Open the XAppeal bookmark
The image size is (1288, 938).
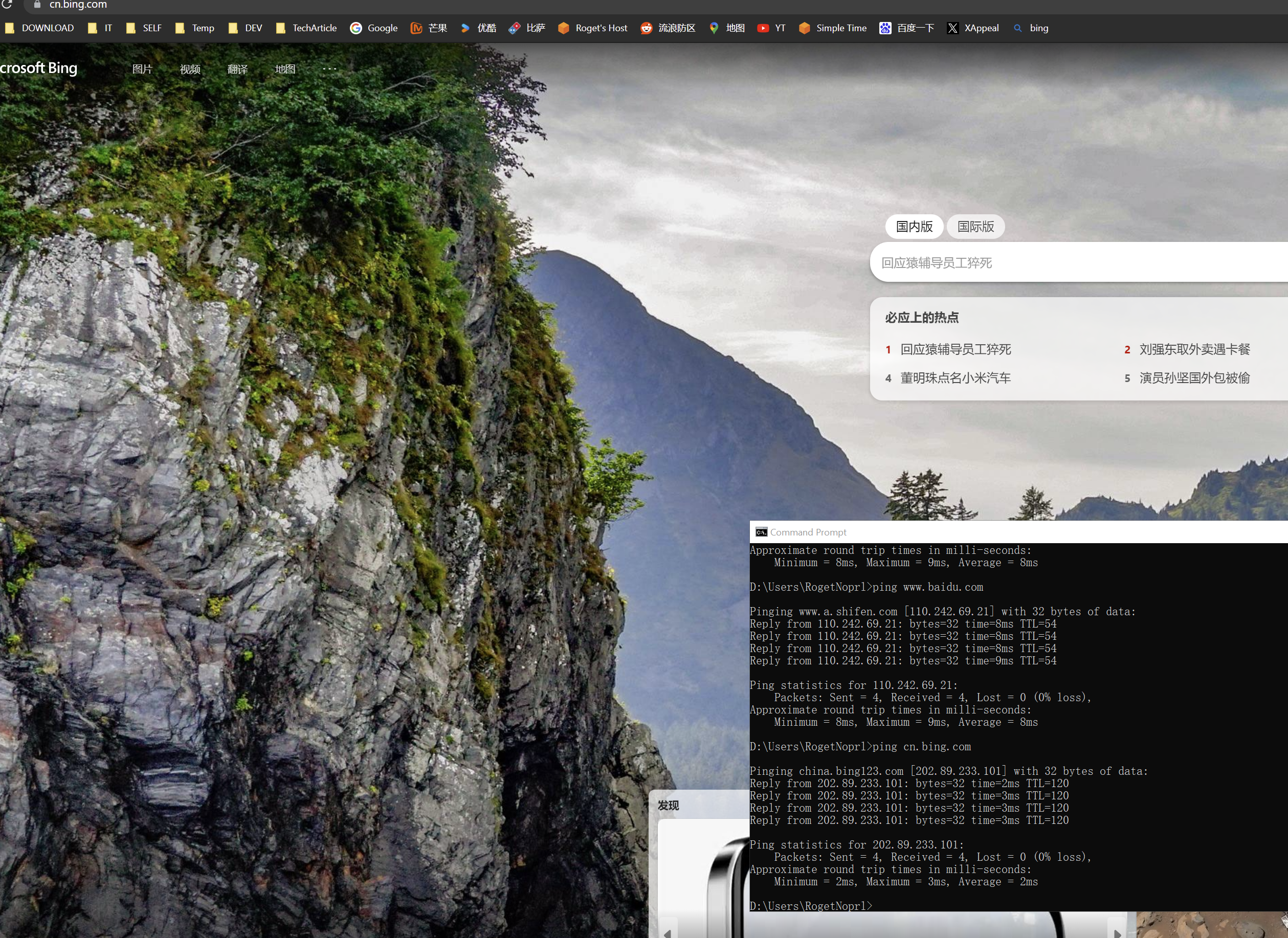tap(973, 28)
